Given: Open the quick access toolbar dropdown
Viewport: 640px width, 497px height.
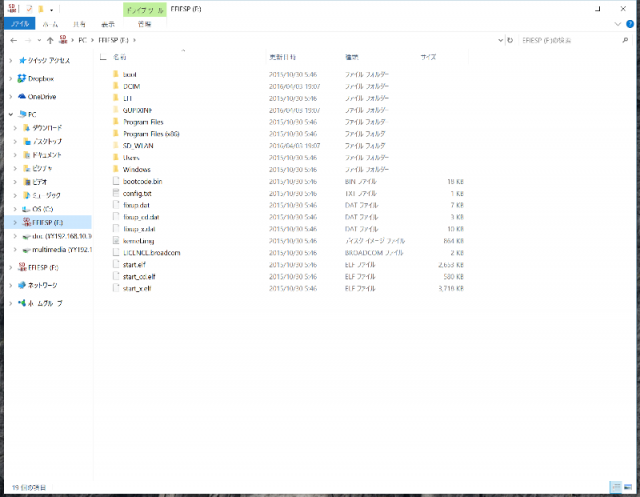Looking at the screenshot, I should (51, 9).
